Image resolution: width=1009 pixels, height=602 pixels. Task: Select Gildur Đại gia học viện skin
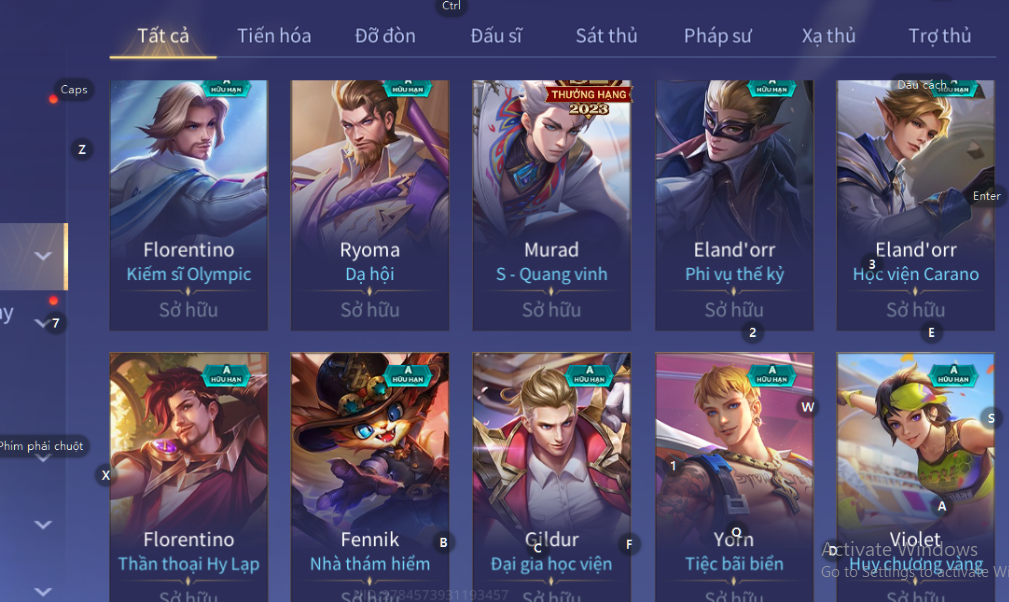point(551,477)
